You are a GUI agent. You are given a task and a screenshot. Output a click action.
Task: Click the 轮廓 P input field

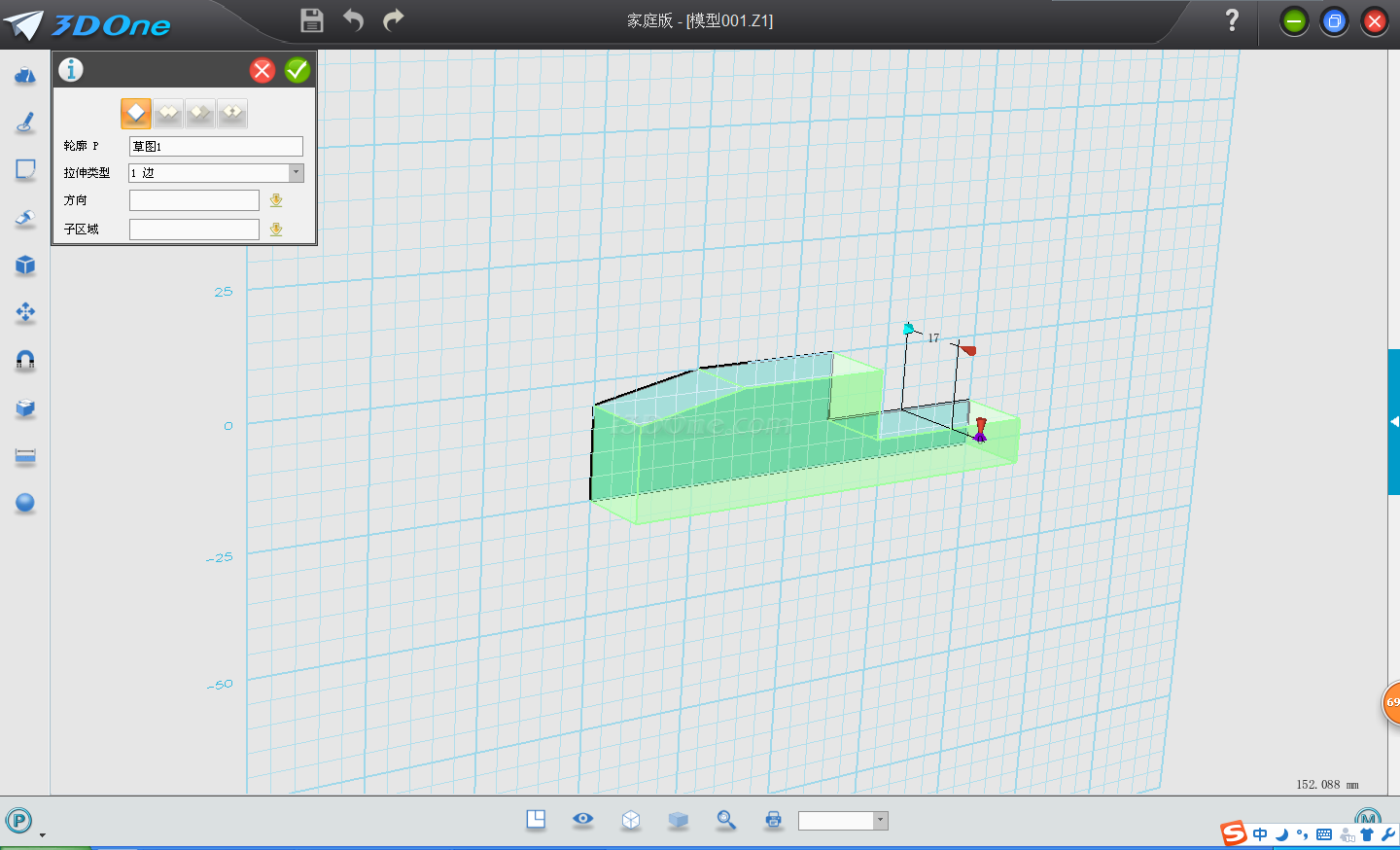point(216,147)
